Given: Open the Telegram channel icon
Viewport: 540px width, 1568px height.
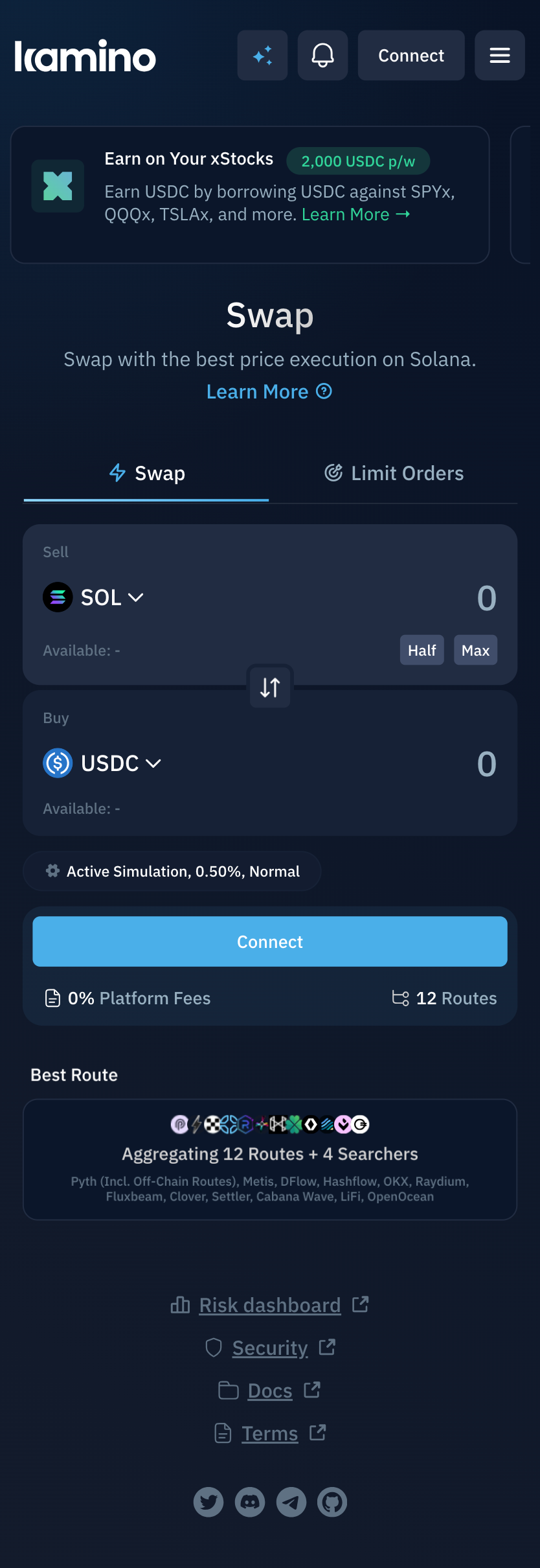Looking at the screenshot, I should tap(291, 1502).
